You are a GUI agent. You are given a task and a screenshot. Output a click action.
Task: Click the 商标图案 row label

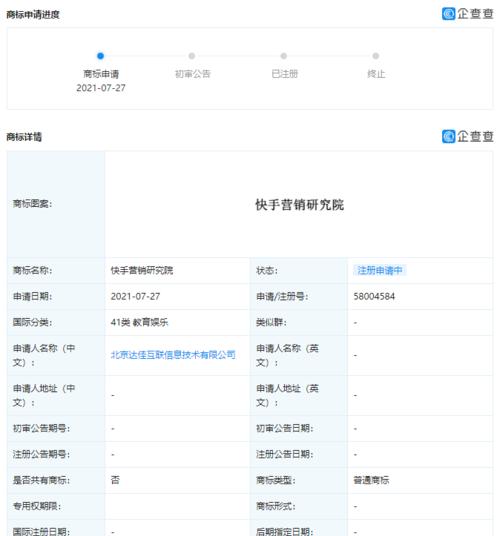pos(32,204)
